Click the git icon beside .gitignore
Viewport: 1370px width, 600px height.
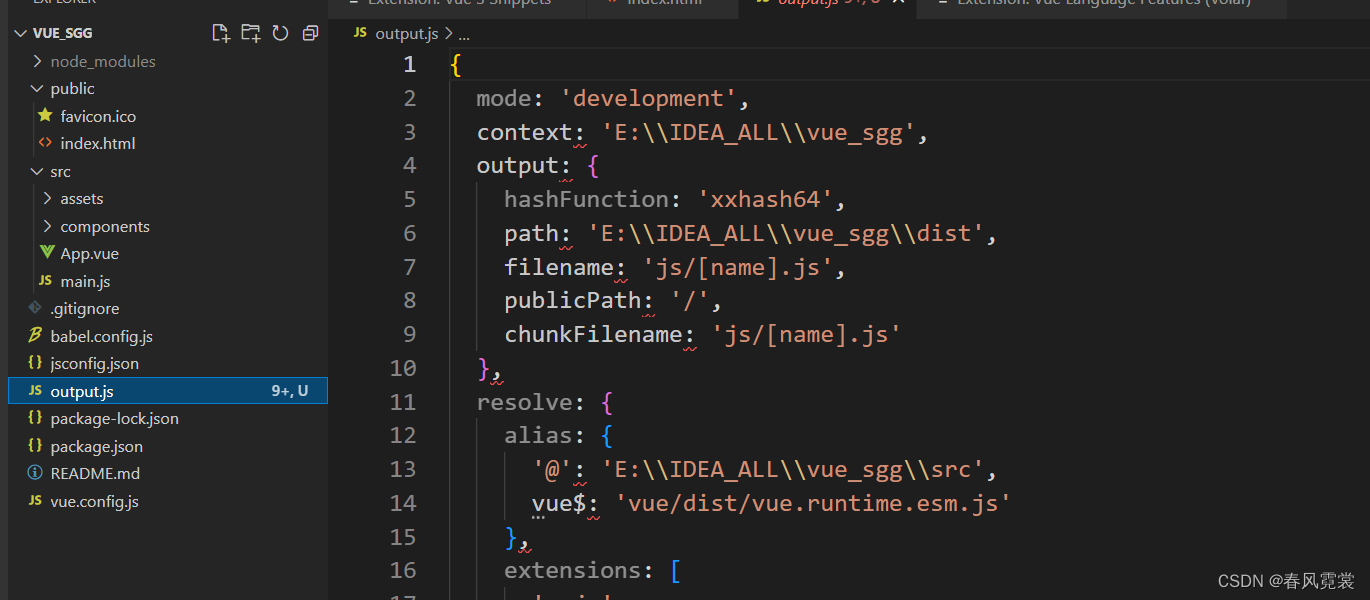35,308
